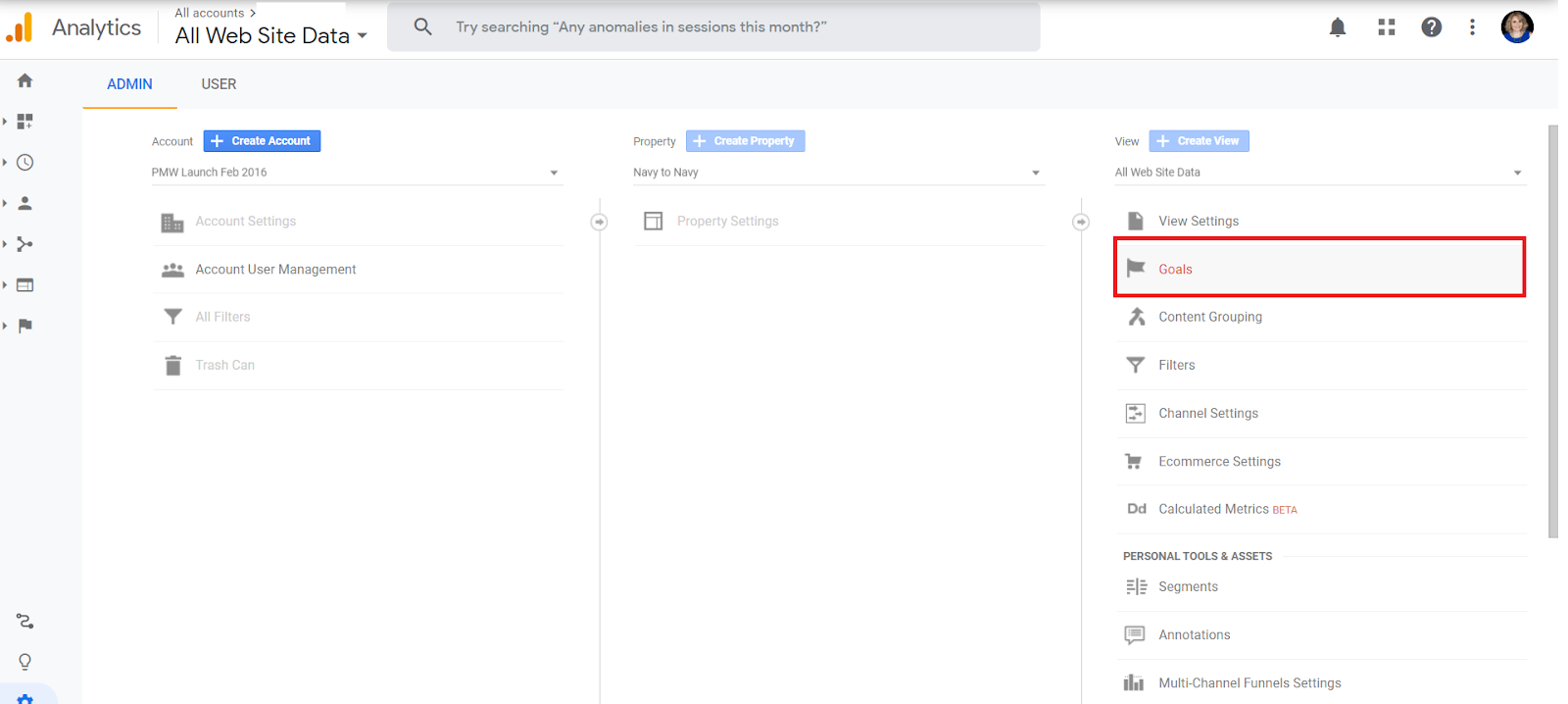
Task: Click the Multi-Channel Funnels bar chart icon
Action: (x=1134, y=682)
